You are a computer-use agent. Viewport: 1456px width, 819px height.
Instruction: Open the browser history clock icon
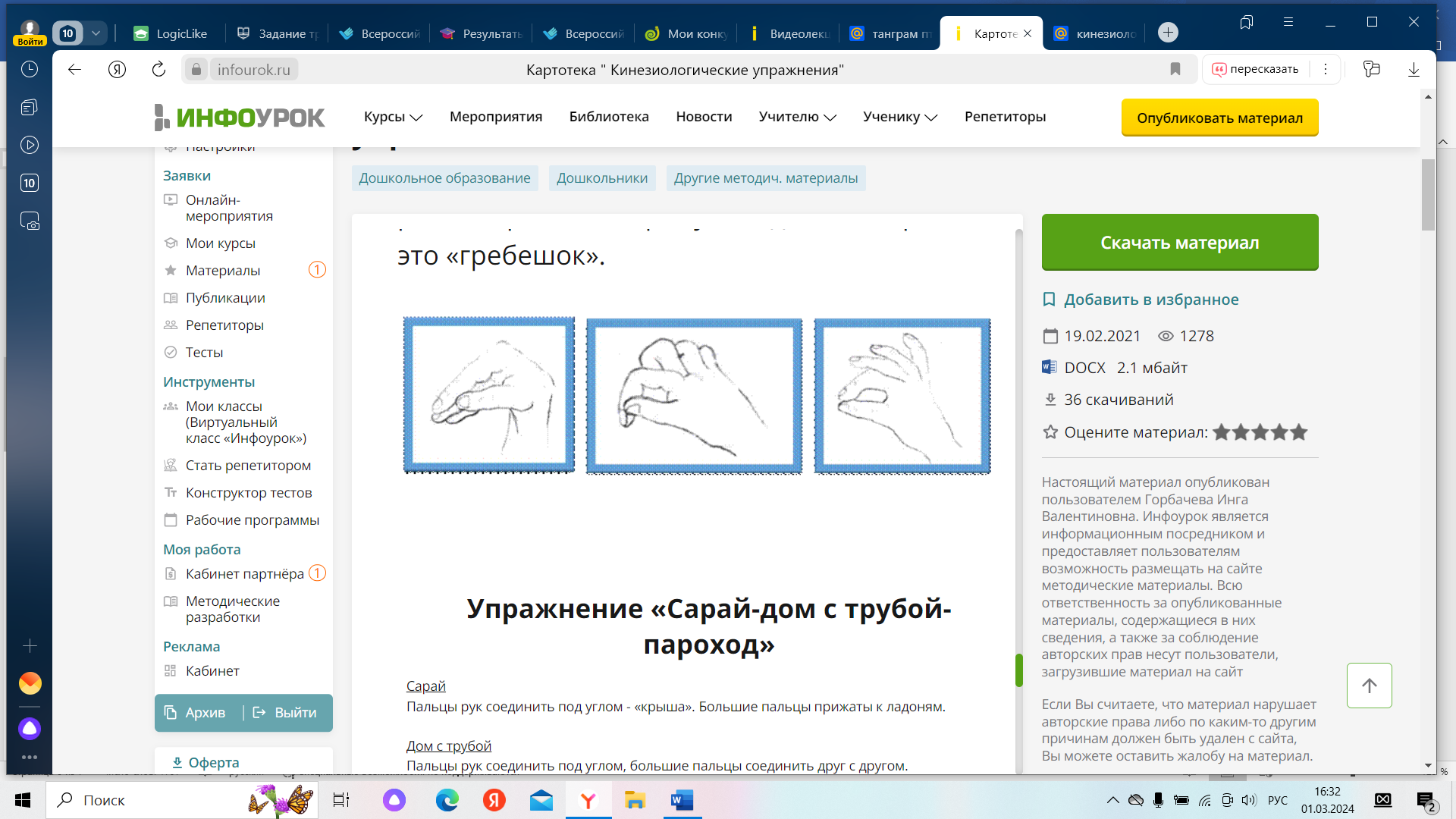pos(30,69)
